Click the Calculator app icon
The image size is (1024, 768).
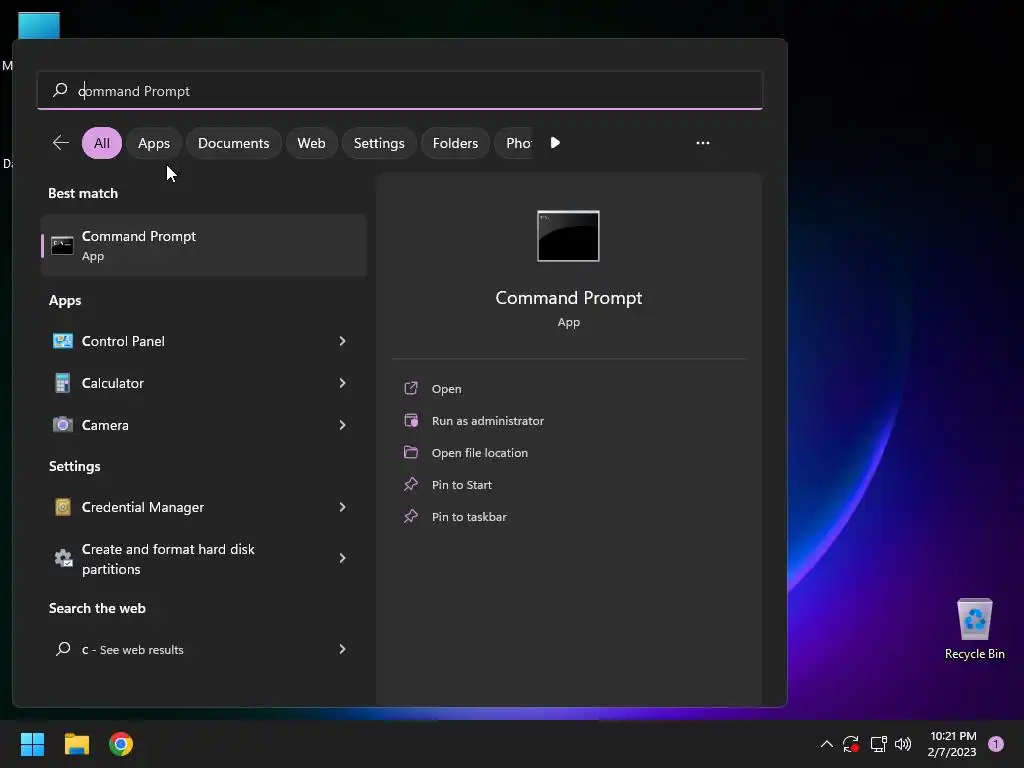(63, 383)
